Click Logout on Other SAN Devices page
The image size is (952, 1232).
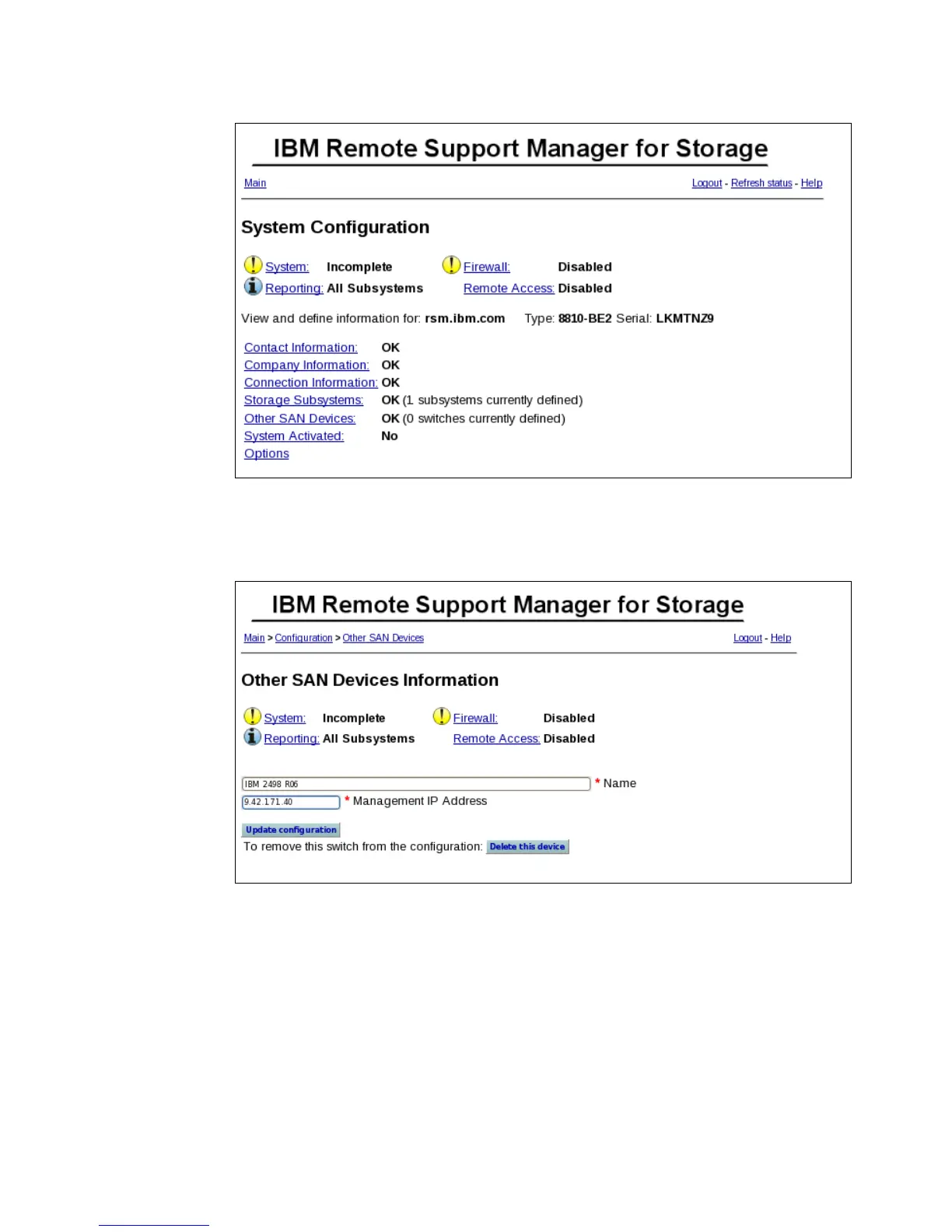747,638
